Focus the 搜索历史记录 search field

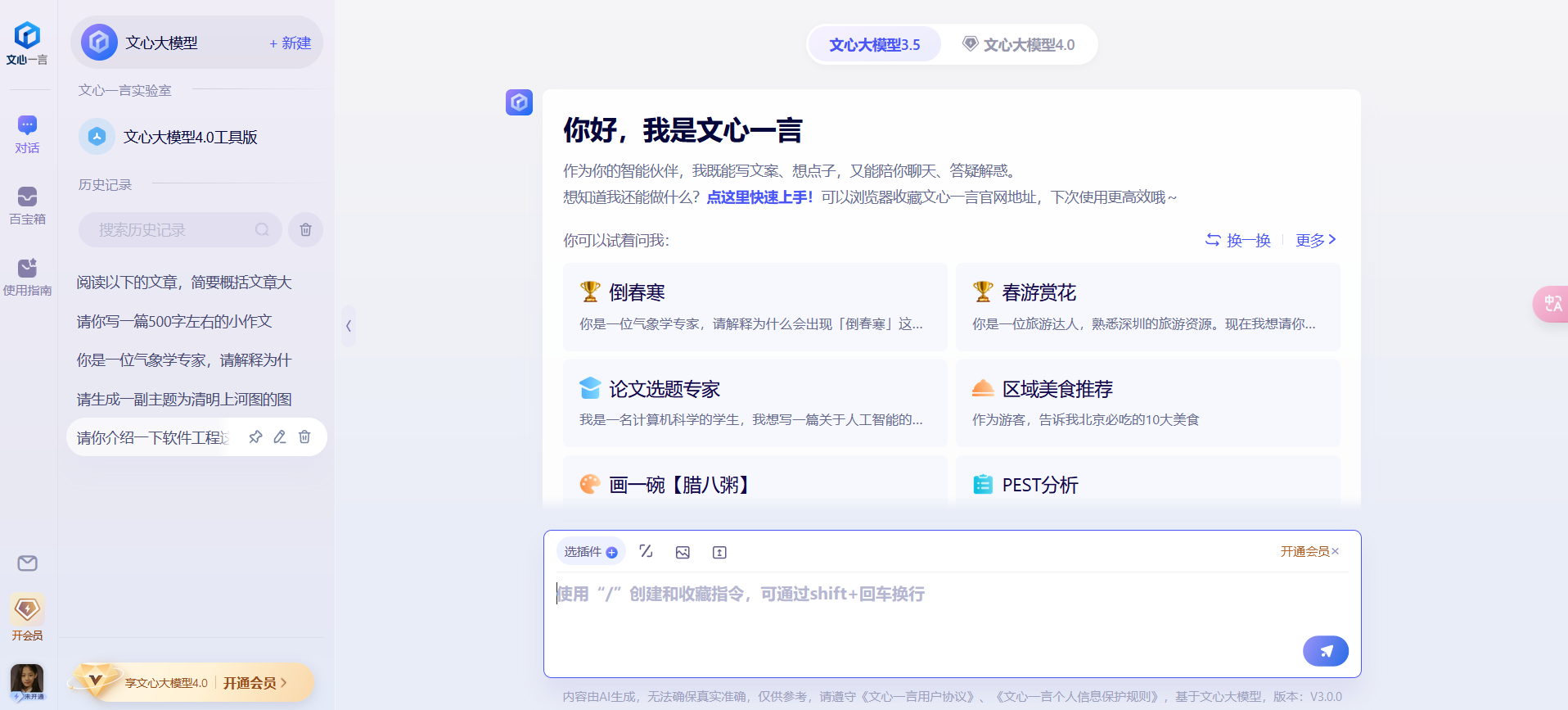180,230
